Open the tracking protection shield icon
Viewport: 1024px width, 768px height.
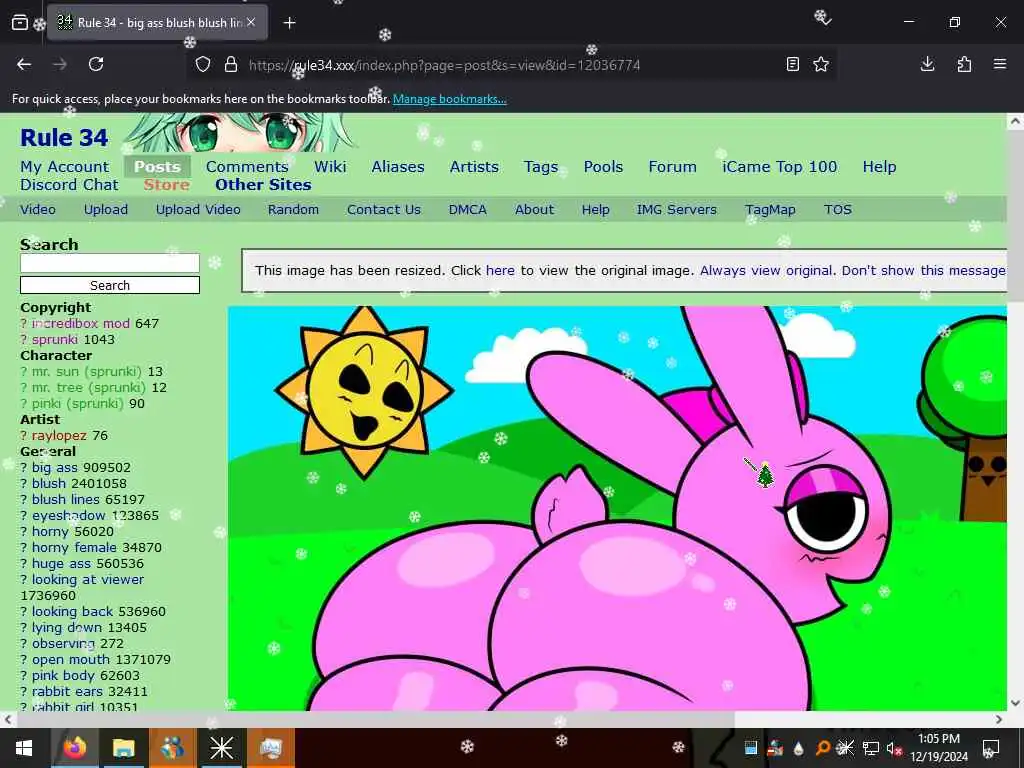203,65
